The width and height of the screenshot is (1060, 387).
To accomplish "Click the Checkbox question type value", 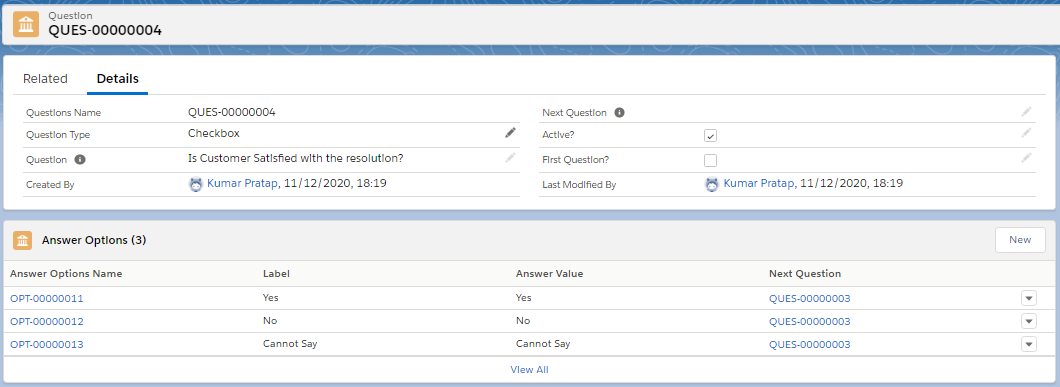I will click(x=214, y=133).
